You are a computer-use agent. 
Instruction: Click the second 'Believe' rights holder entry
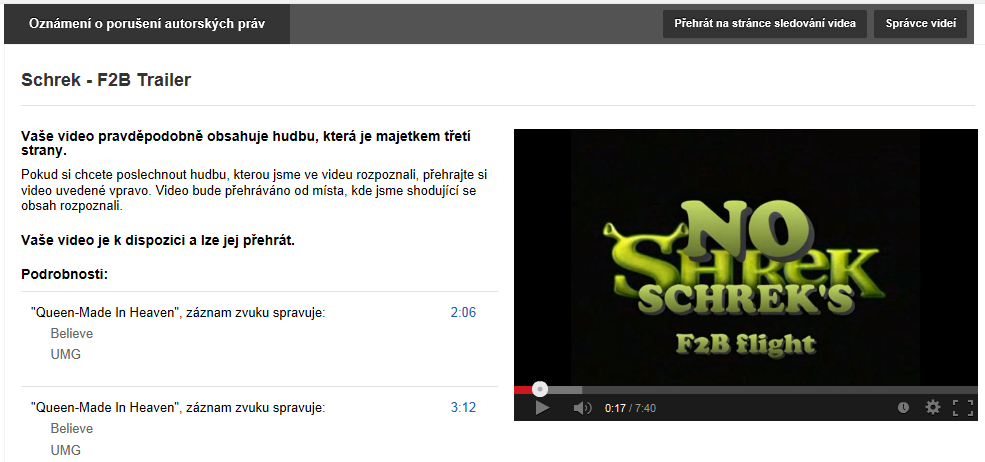click(72, 429)
